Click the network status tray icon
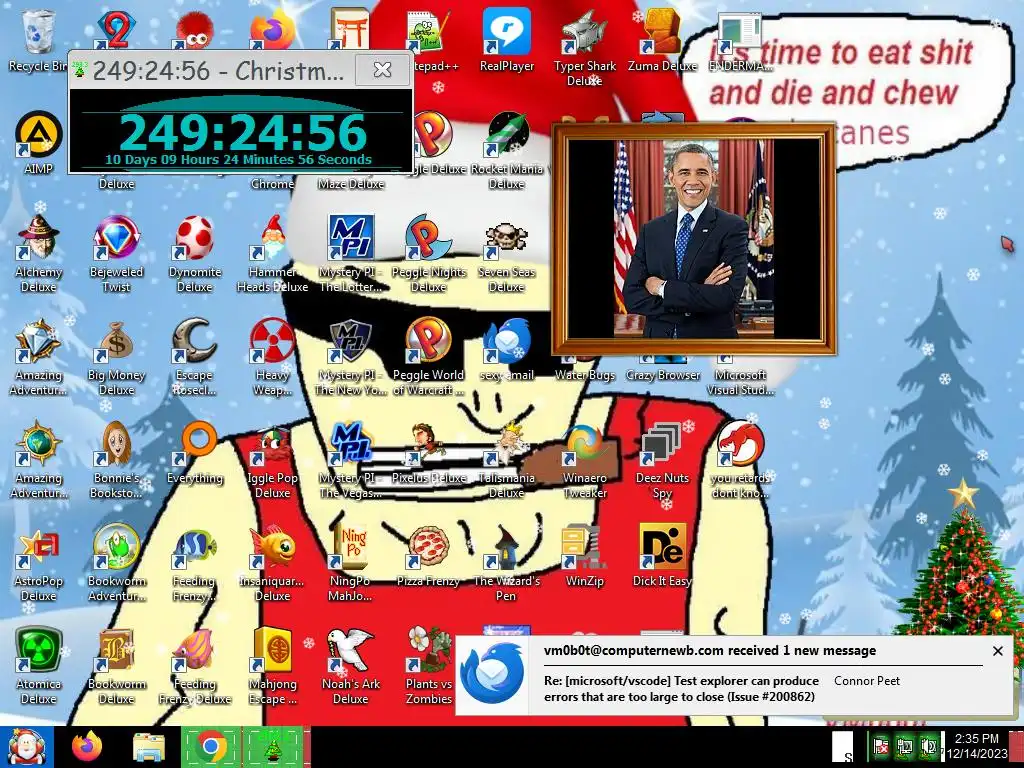 click(905, 746)
